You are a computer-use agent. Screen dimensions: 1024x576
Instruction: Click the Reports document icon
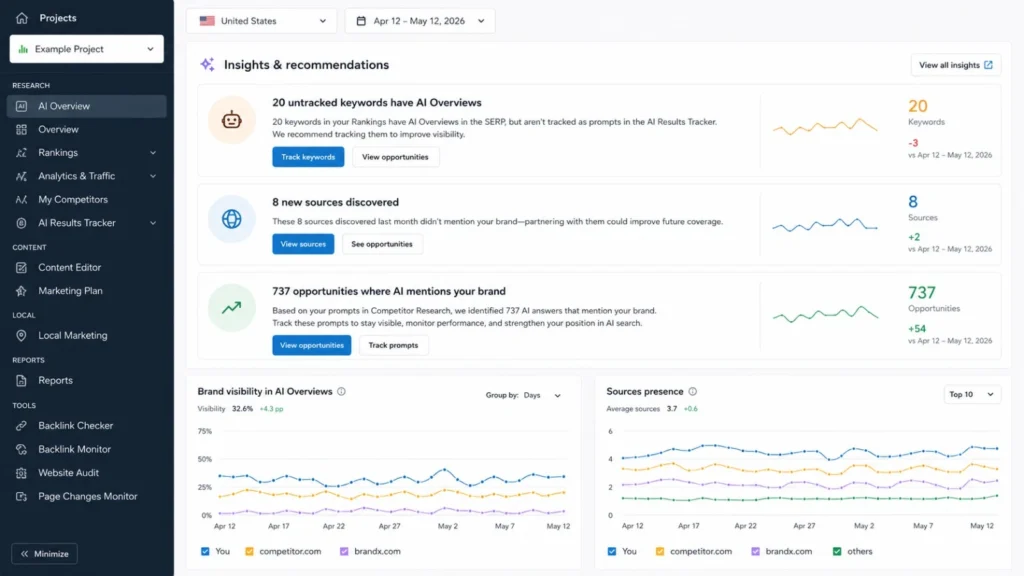pyautogui.click(x=22, y=381)
